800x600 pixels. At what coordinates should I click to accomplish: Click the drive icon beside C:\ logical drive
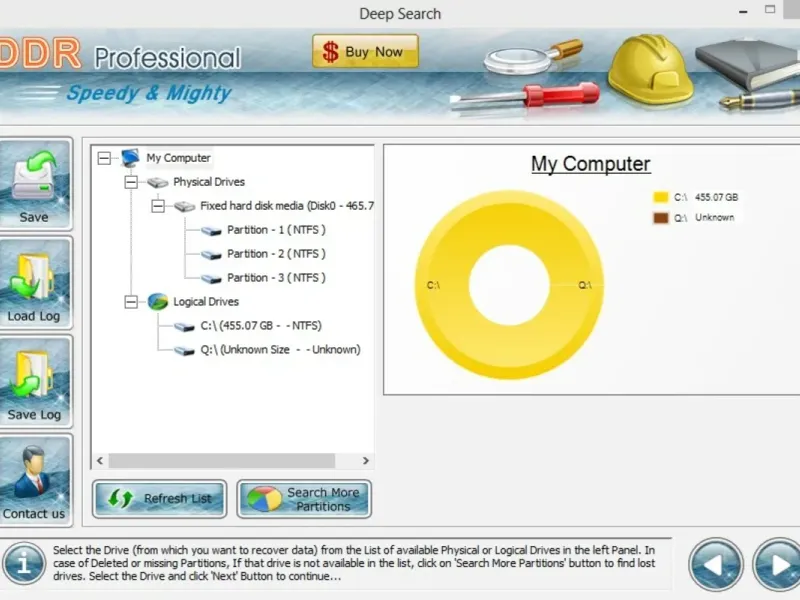184,327
